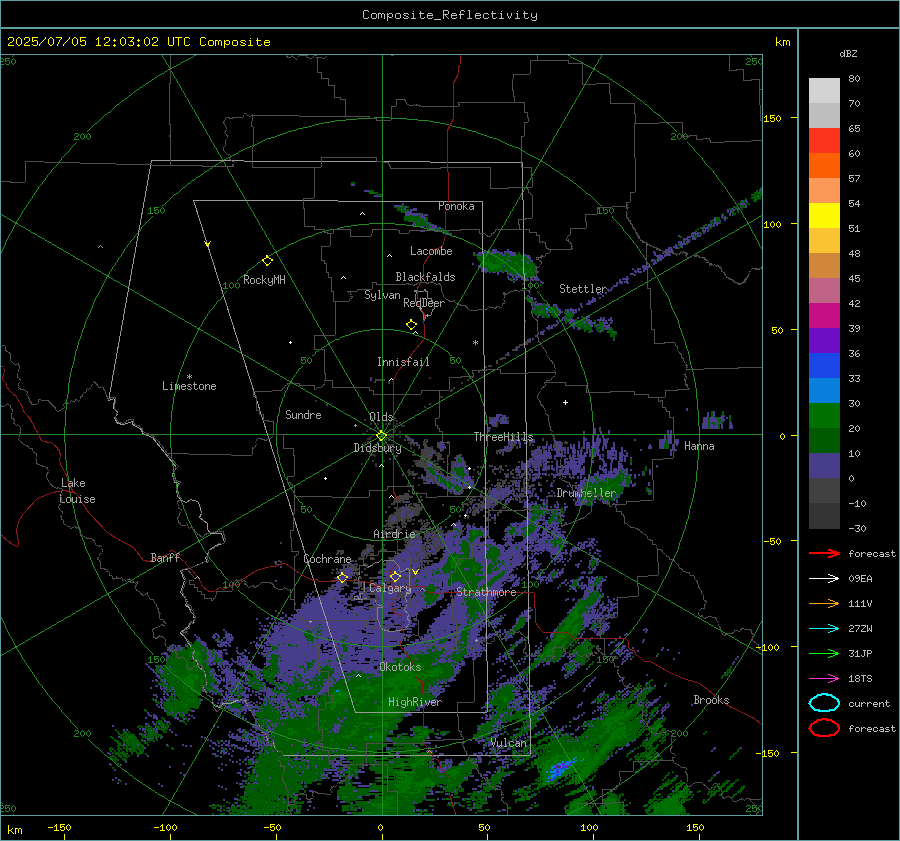Click the Vulcan town label
The width and height of the screenshot is (900, 841).
508,743
